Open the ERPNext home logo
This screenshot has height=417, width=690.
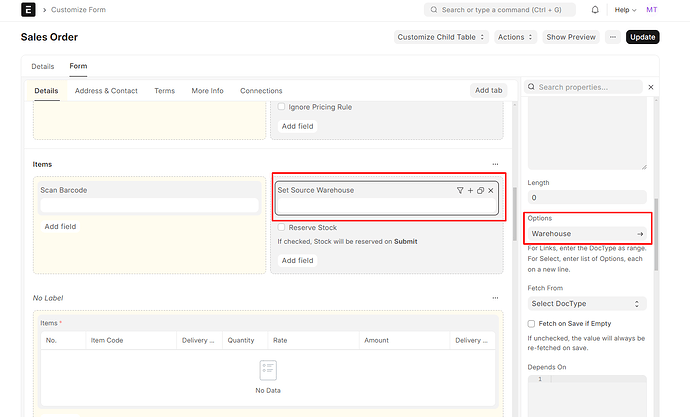tap(28, 10)
